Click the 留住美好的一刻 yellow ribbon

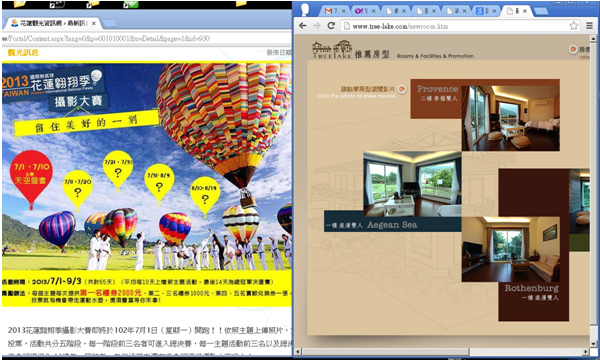pyautogui.click(x=86, y=124)
